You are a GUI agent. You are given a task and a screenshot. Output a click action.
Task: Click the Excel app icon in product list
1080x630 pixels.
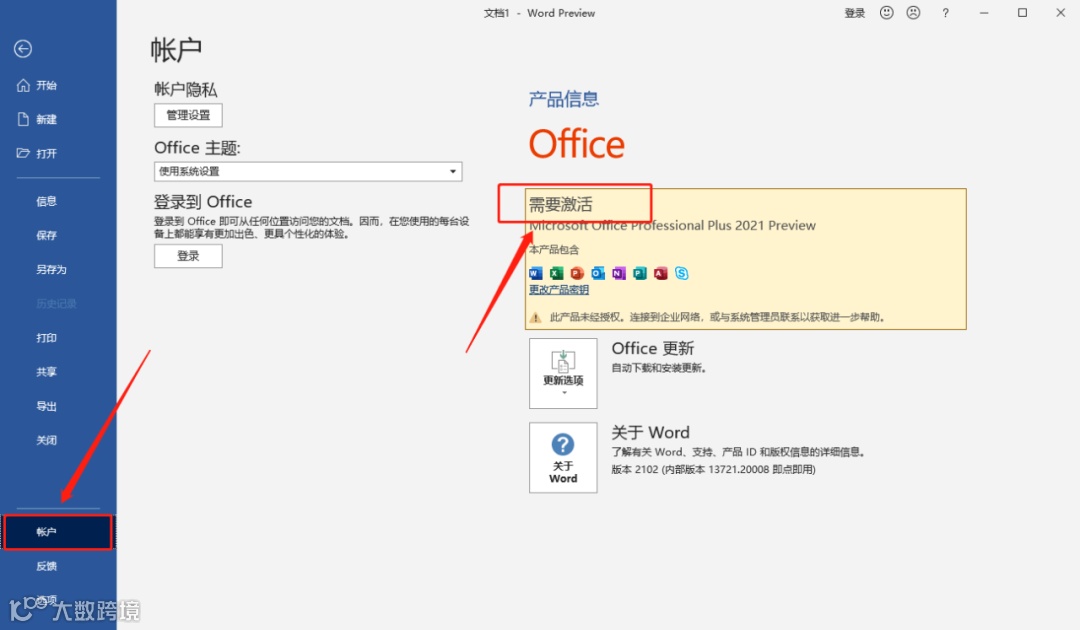(x=557, y=273)
